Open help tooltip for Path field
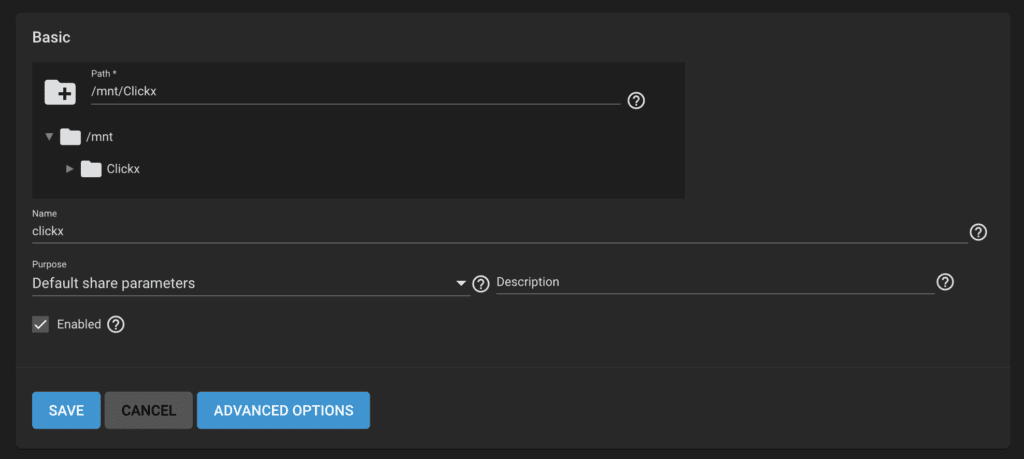Image resolution: width=1024 pixels, height=459 pixels. 636,101
